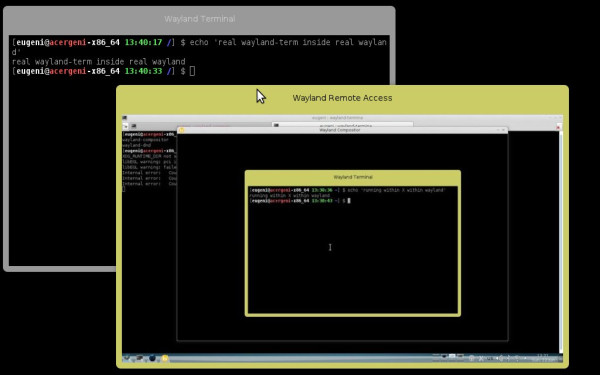Click the new-tab icon at left of tab bar
600x375 pixels.
tap(125, 126)
